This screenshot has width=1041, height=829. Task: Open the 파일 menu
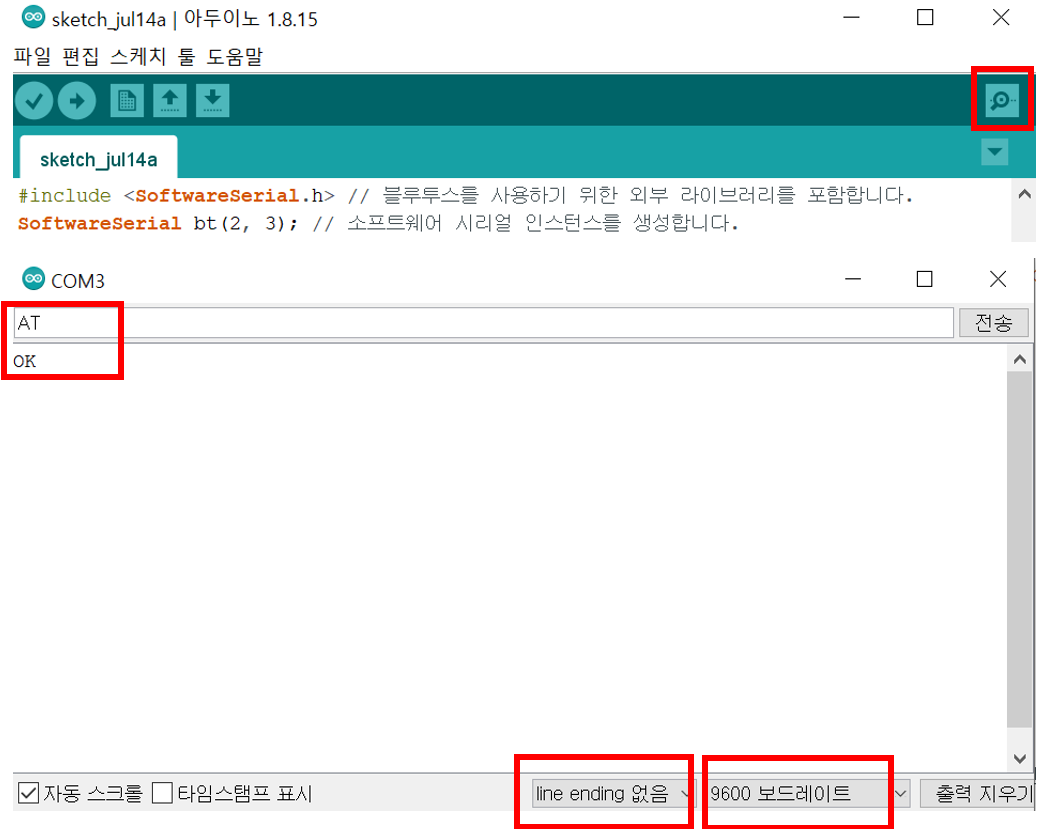pos(33,56)
